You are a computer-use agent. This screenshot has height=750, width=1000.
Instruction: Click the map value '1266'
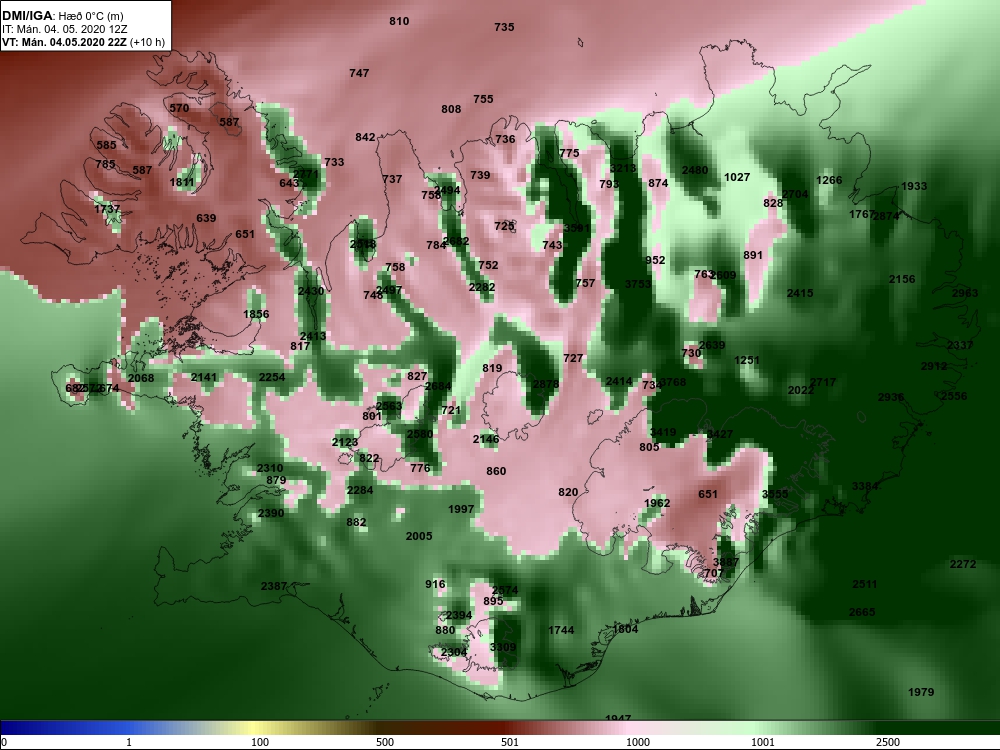click(x=829, y=180)
